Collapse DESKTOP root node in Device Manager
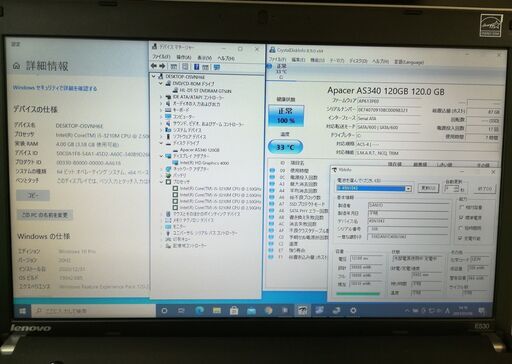 (154, 77)
